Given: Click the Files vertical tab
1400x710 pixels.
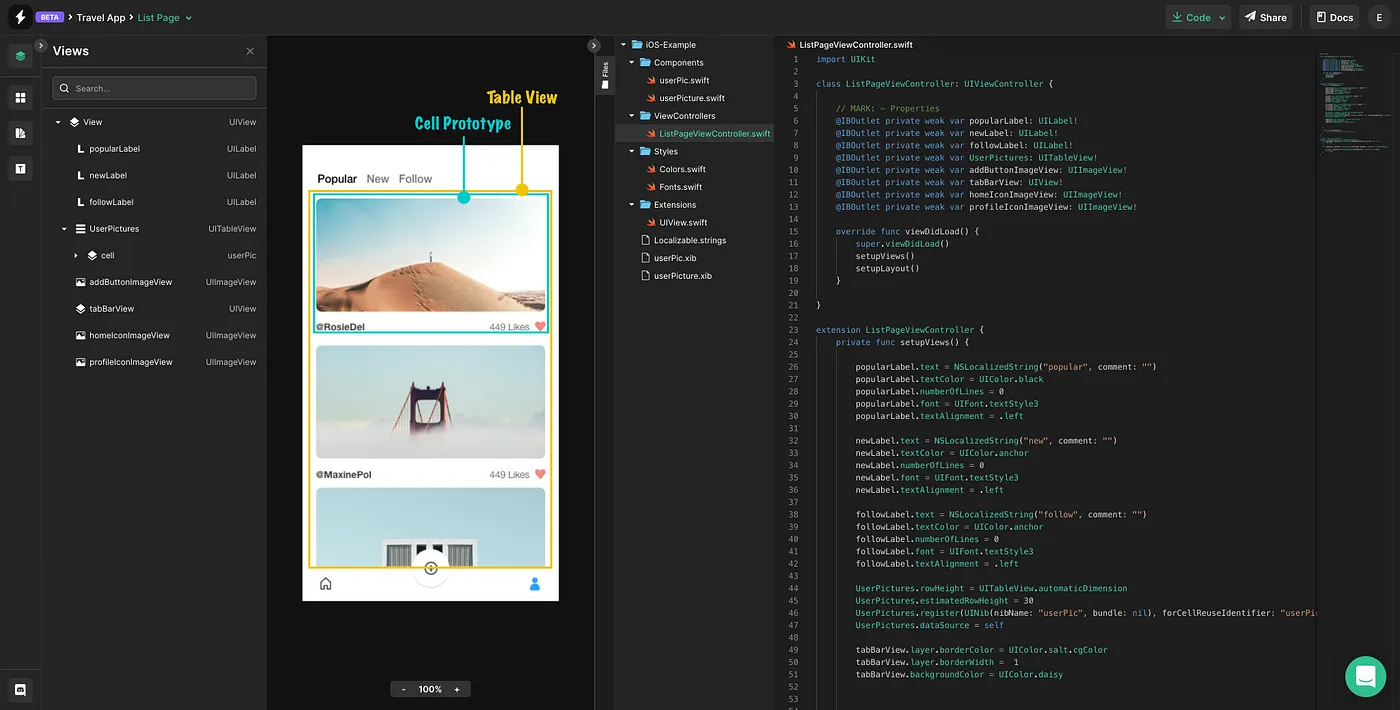Looking at the screenshot, I should pyautogui.click(x=604, y=75).
